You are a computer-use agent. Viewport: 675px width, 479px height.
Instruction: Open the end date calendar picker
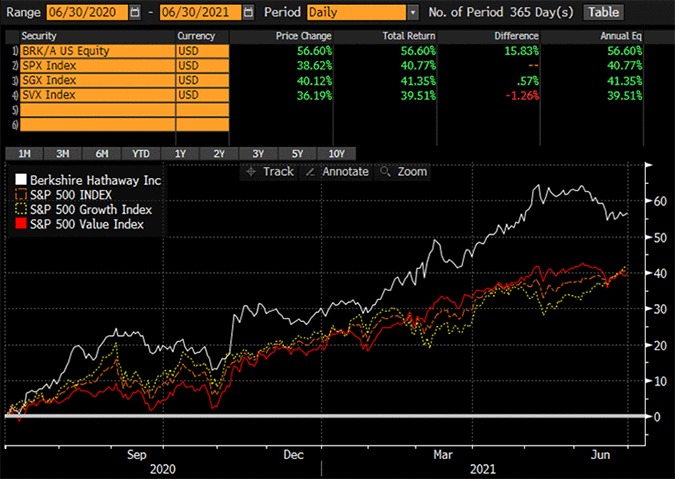click(x=248, y=12)
